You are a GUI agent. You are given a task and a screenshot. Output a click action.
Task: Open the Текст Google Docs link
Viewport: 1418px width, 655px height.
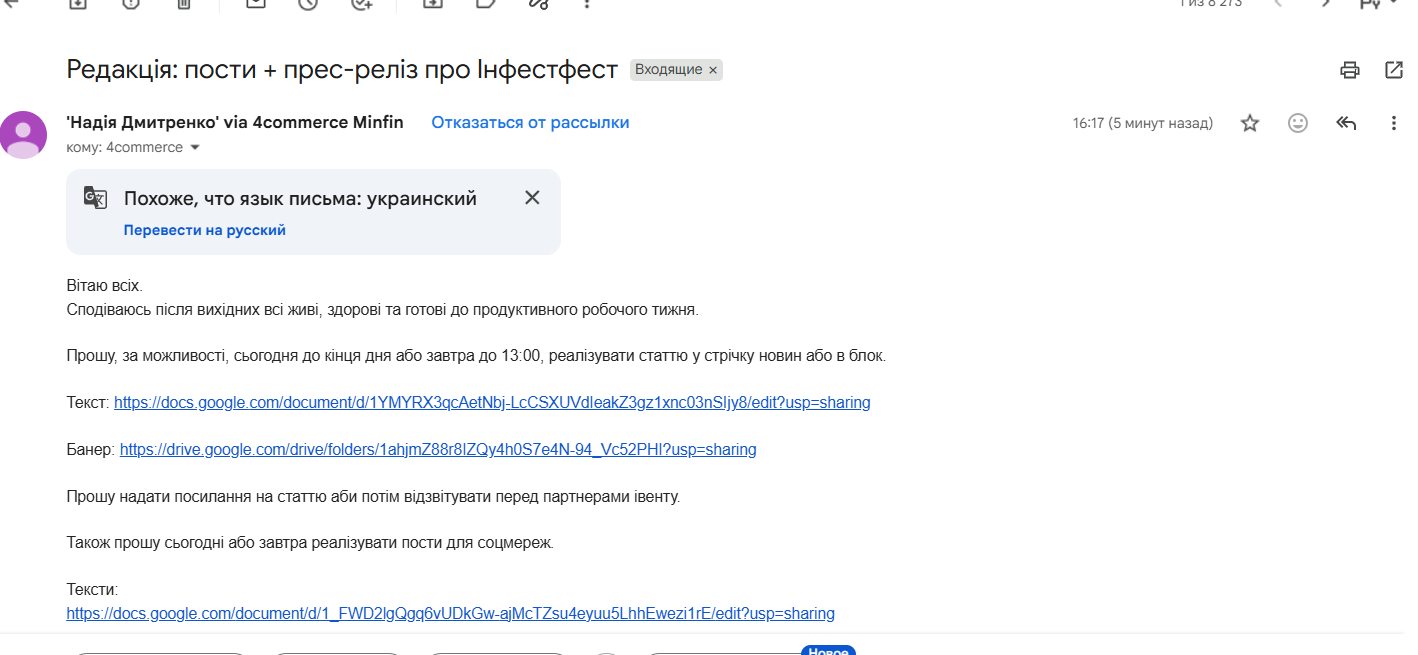pos(492,403)
